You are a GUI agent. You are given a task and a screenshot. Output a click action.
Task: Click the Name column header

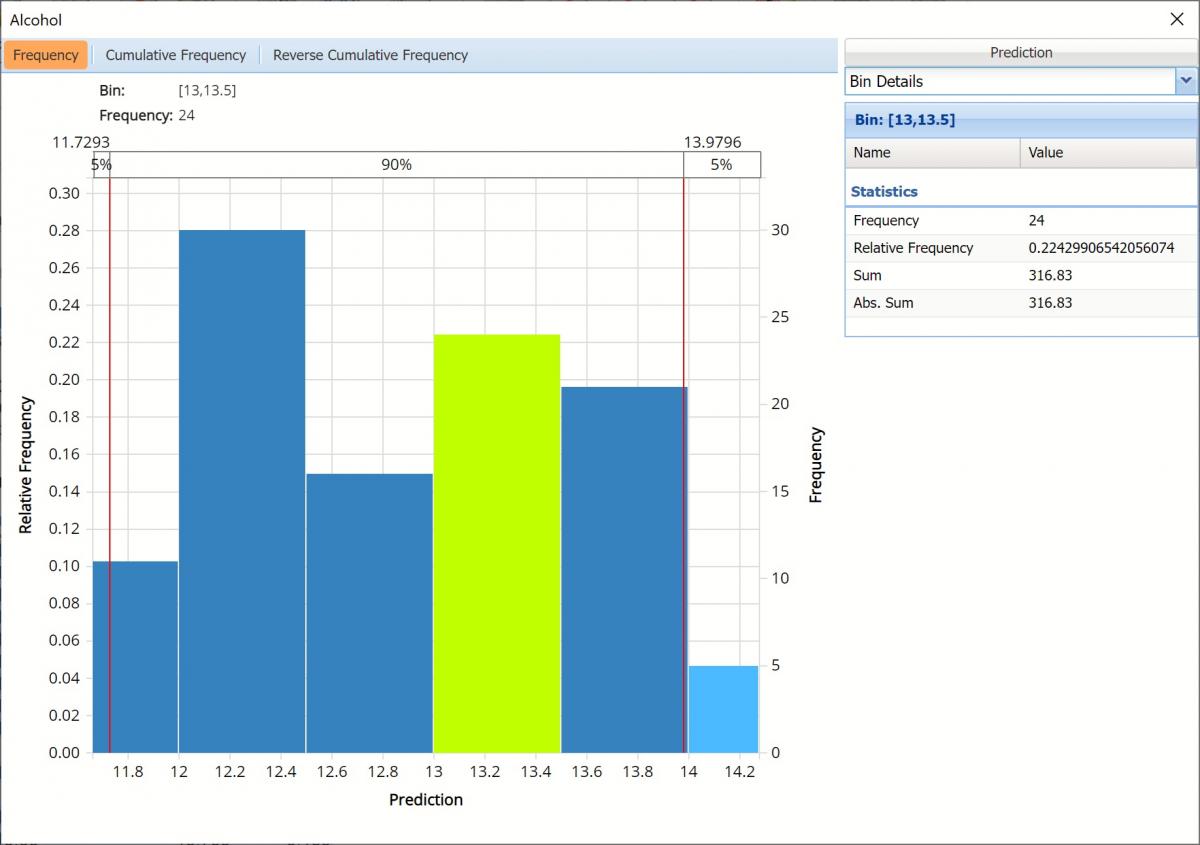pos(933,153)
